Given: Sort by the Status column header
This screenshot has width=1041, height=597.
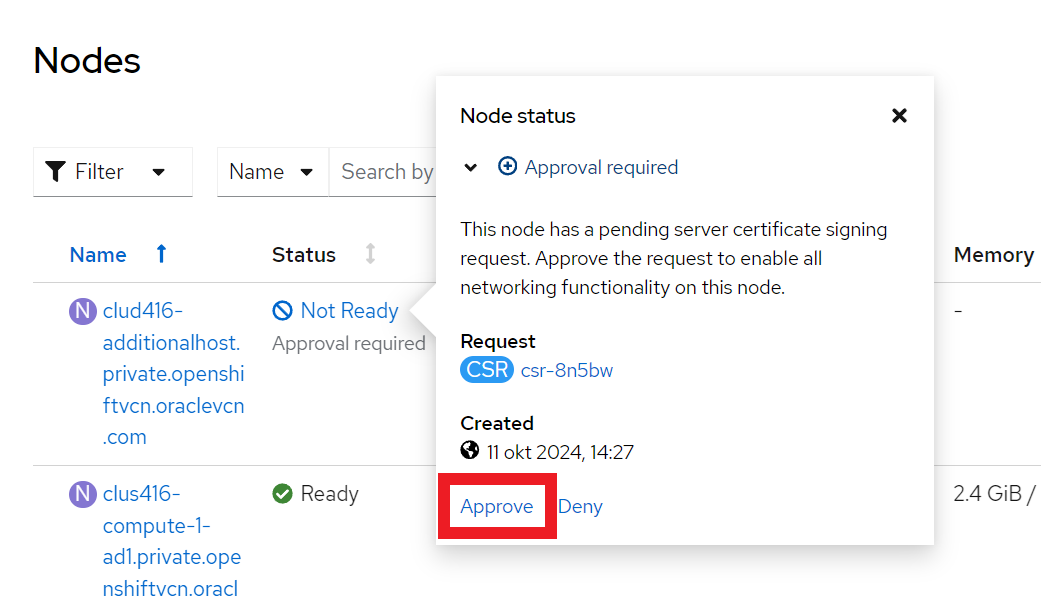Looking at the screenshot, I should [303, 254].
